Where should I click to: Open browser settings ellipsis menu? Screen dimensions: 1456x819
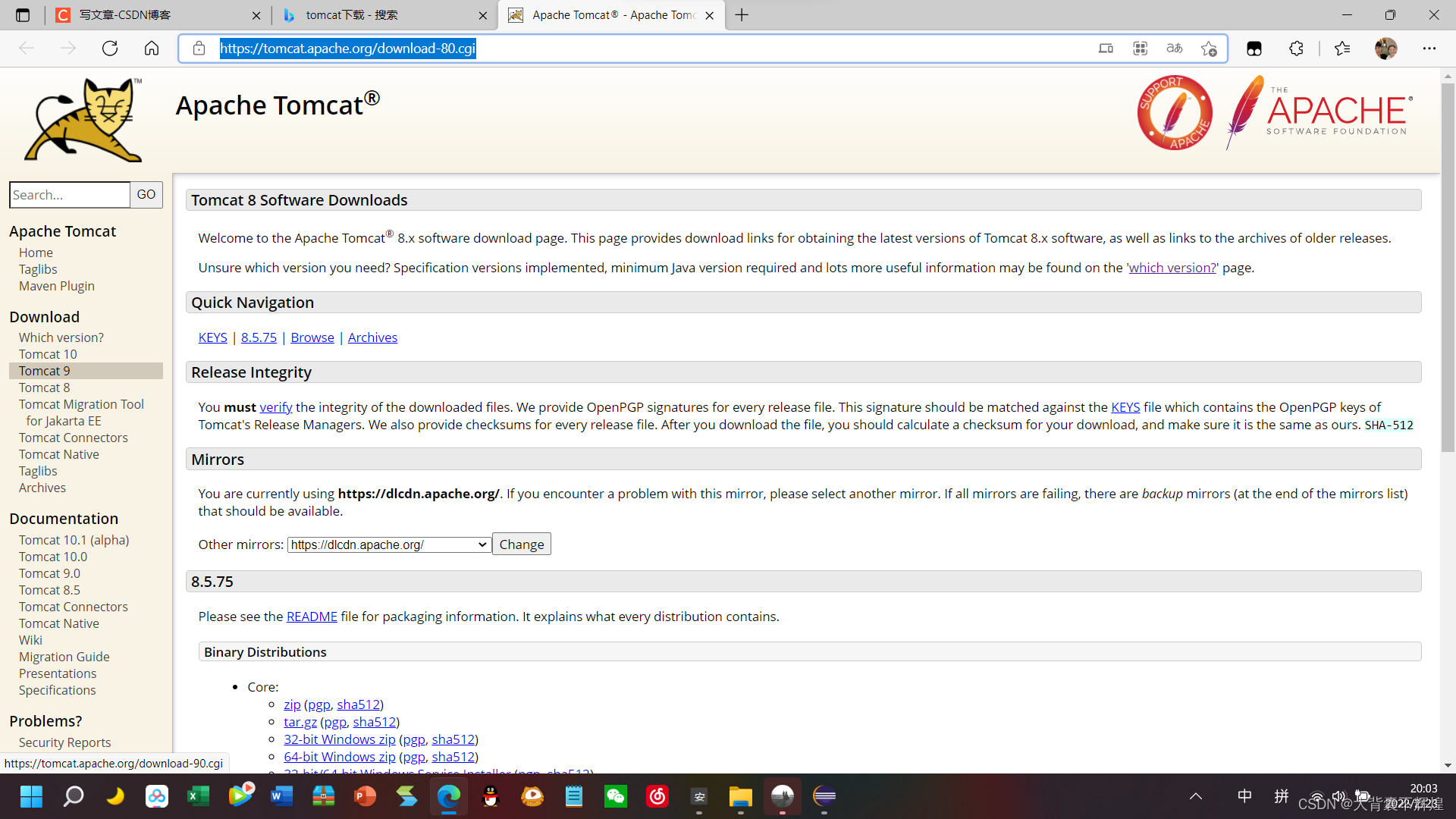pos(1429,49)
